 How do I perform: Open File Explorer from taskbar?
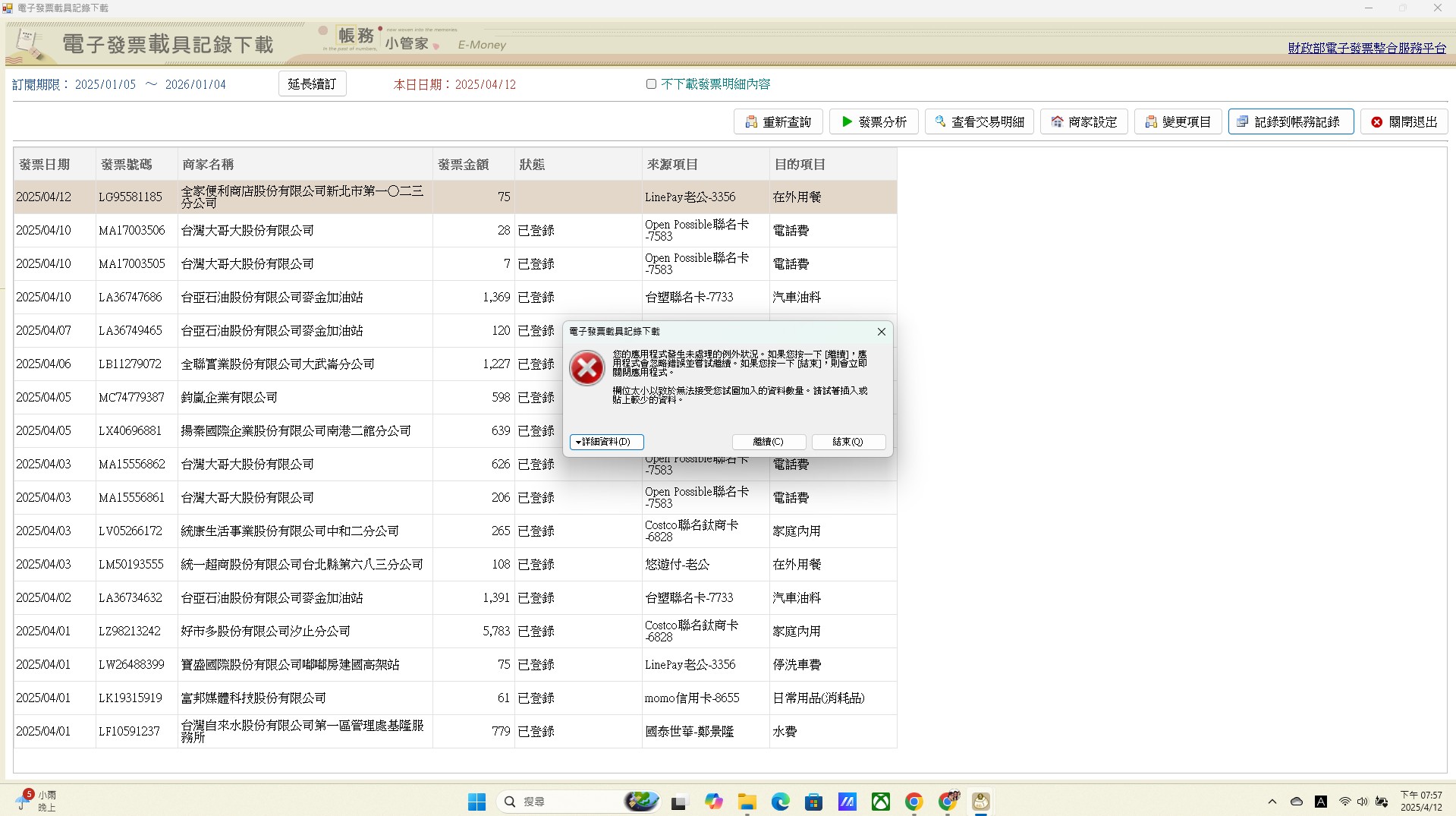tap(747, 802)
